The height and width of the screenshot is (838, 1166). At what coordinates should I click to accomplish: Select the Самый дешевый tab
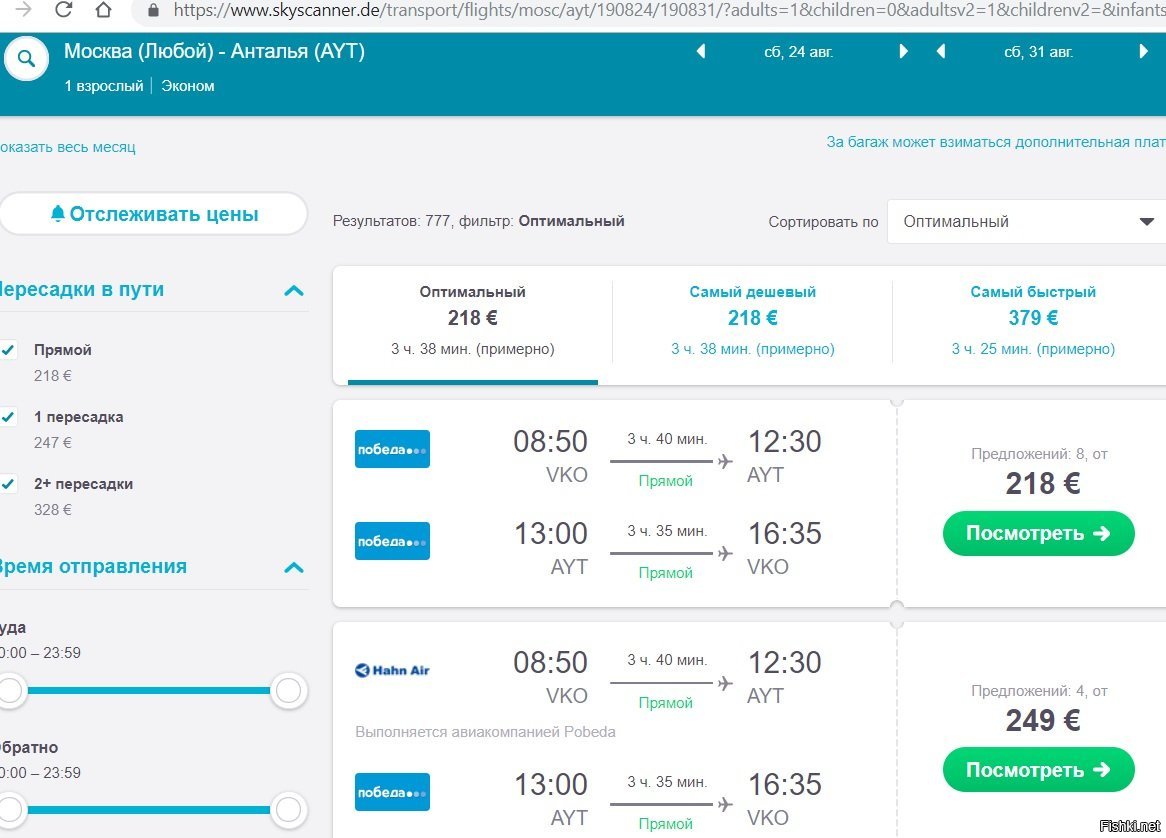point(752,320)
